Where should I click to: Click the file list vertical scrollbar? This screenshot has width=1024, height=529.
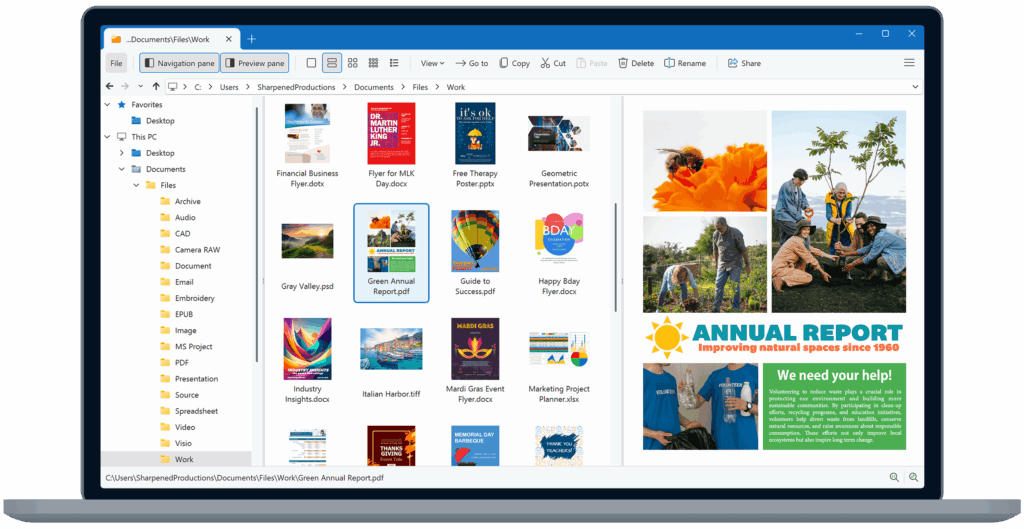615,257
